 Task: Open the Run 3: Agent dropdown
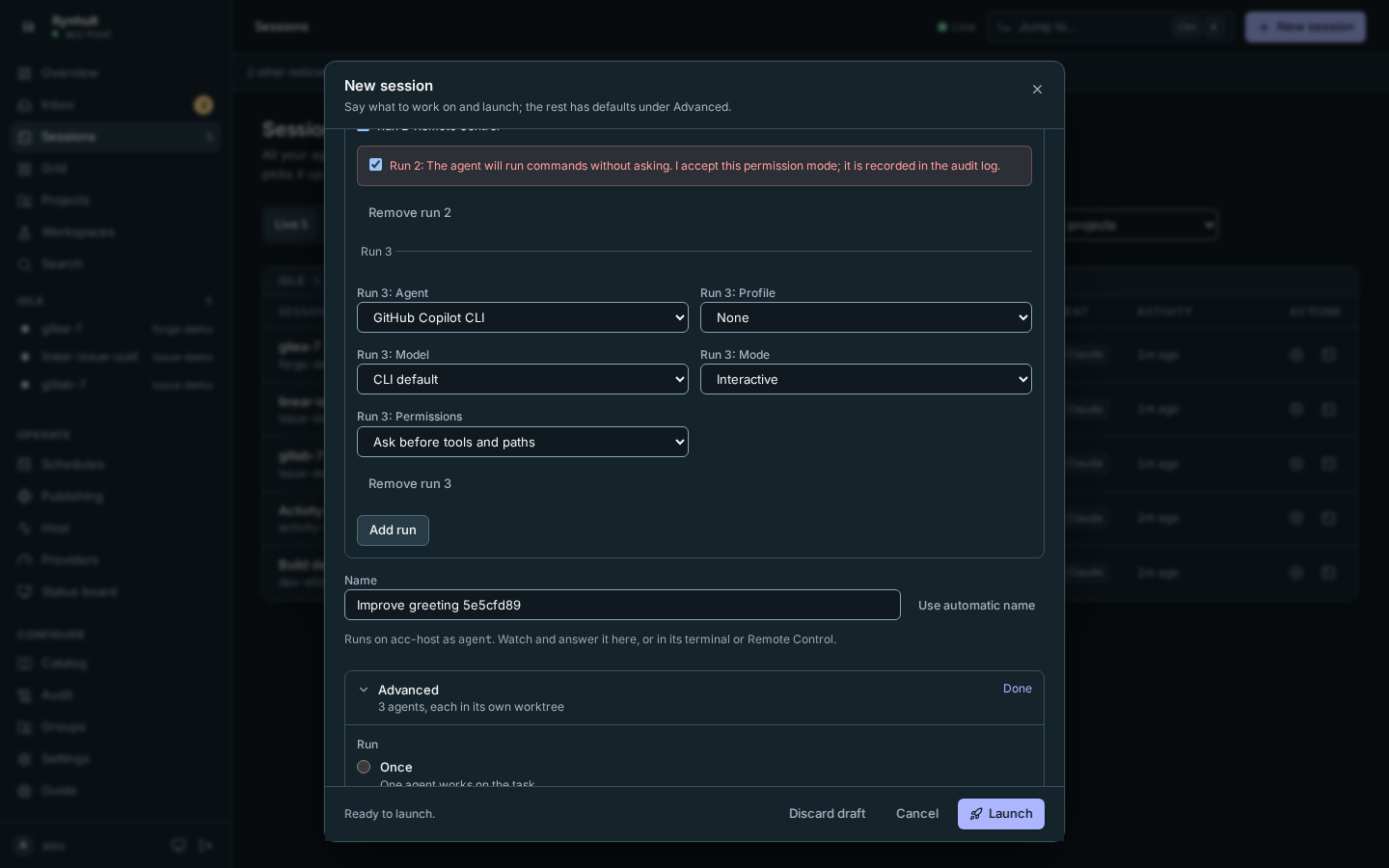(x=523, y=317)
